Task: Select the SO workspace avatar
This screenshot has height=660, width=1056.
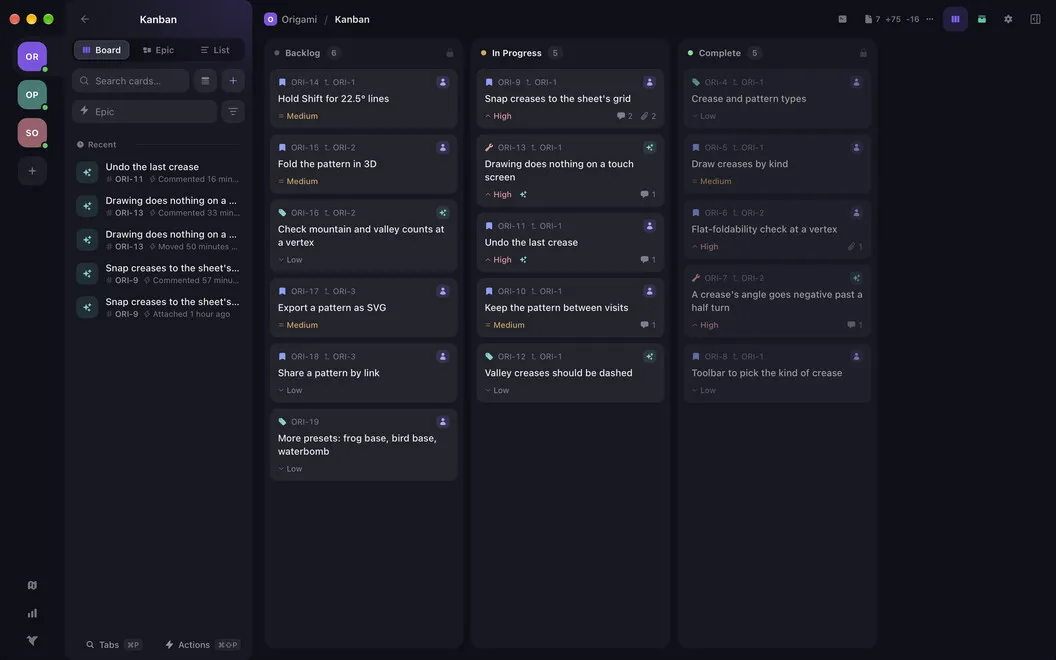Action: (x=32, y=133)
